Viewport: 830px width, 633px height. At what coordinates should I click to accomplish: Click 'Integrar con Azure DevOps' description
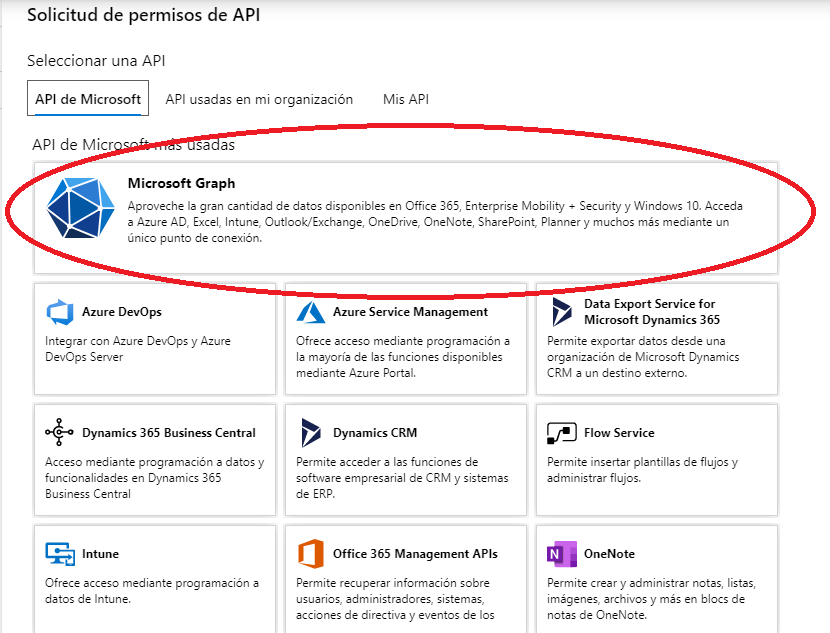(138, 349)
